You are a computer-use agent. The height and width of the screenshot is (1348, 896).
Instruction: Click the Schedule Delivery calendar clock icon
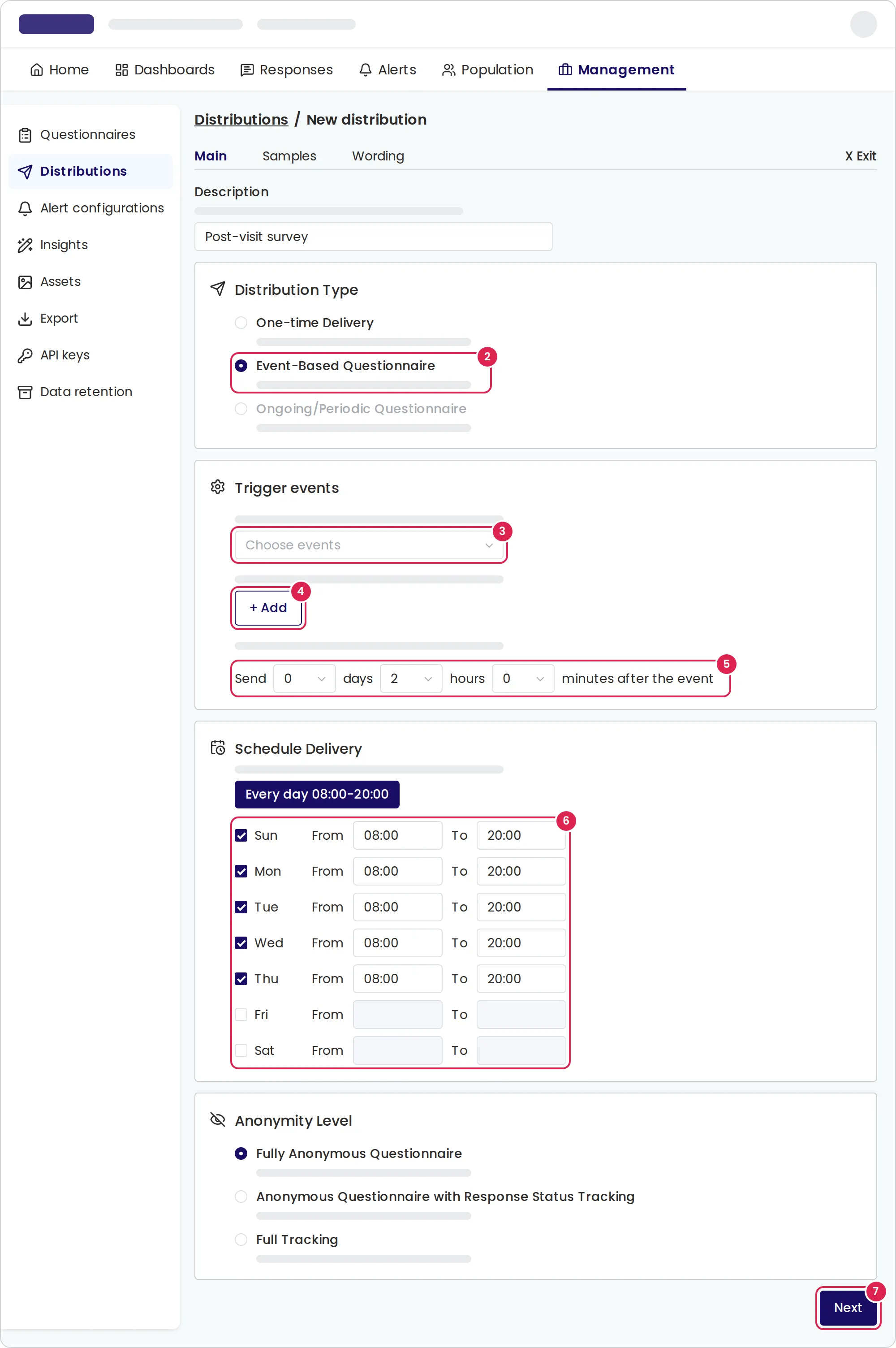[218, 747]
